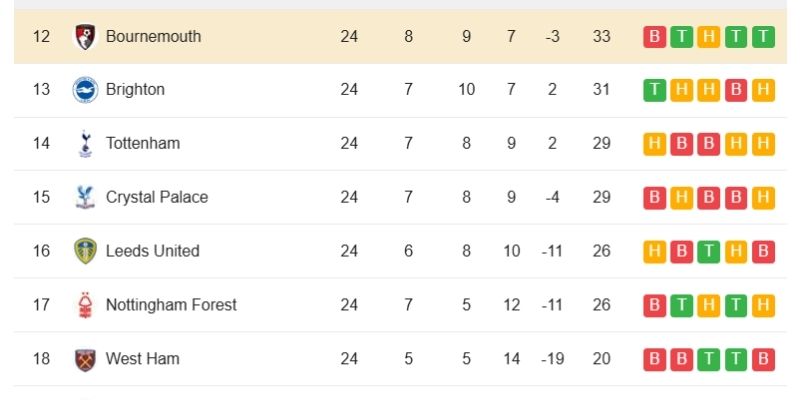This screenshot has height=400, width=800.
Task: Click the Nottingham Forest club crest
Action: click(x=85, y=305)
